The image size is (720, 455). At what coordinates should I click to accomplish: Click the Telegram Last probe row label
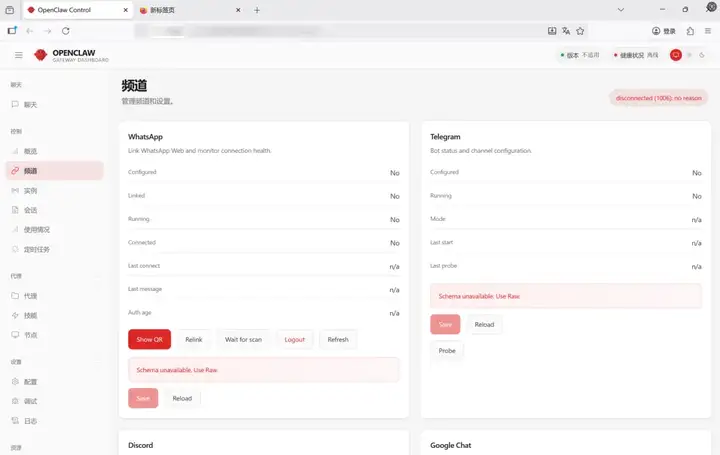pyautogui.click(x=443, y=266)
